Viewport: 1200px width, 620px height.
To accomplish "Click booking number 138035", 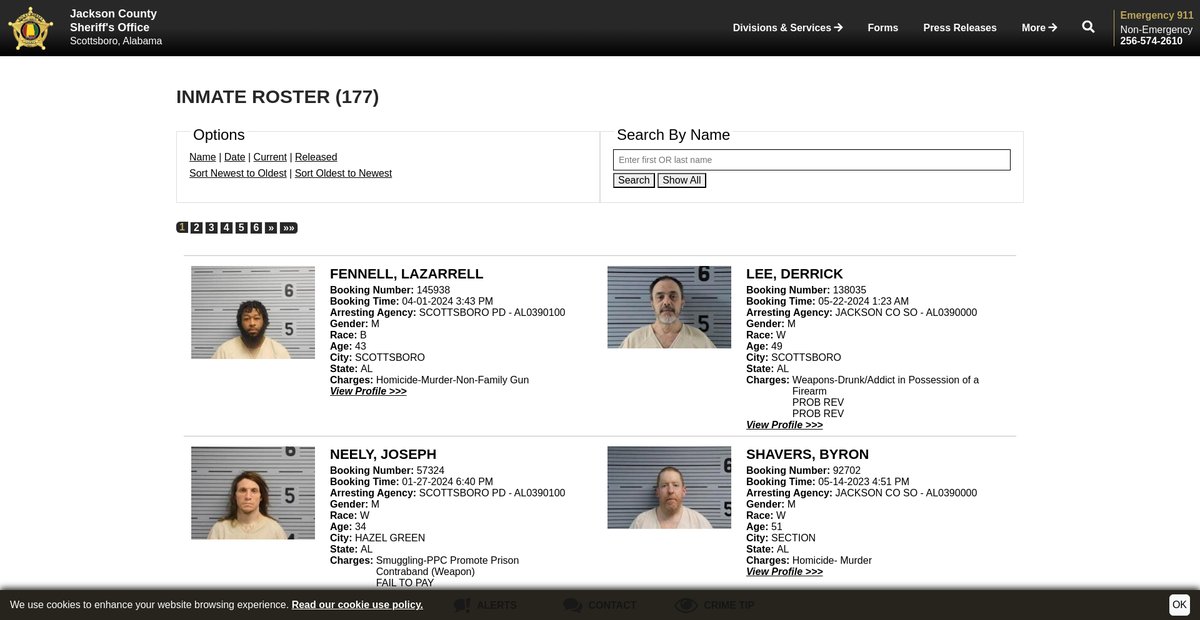I will pyautogui.click(x=849, y=290).
